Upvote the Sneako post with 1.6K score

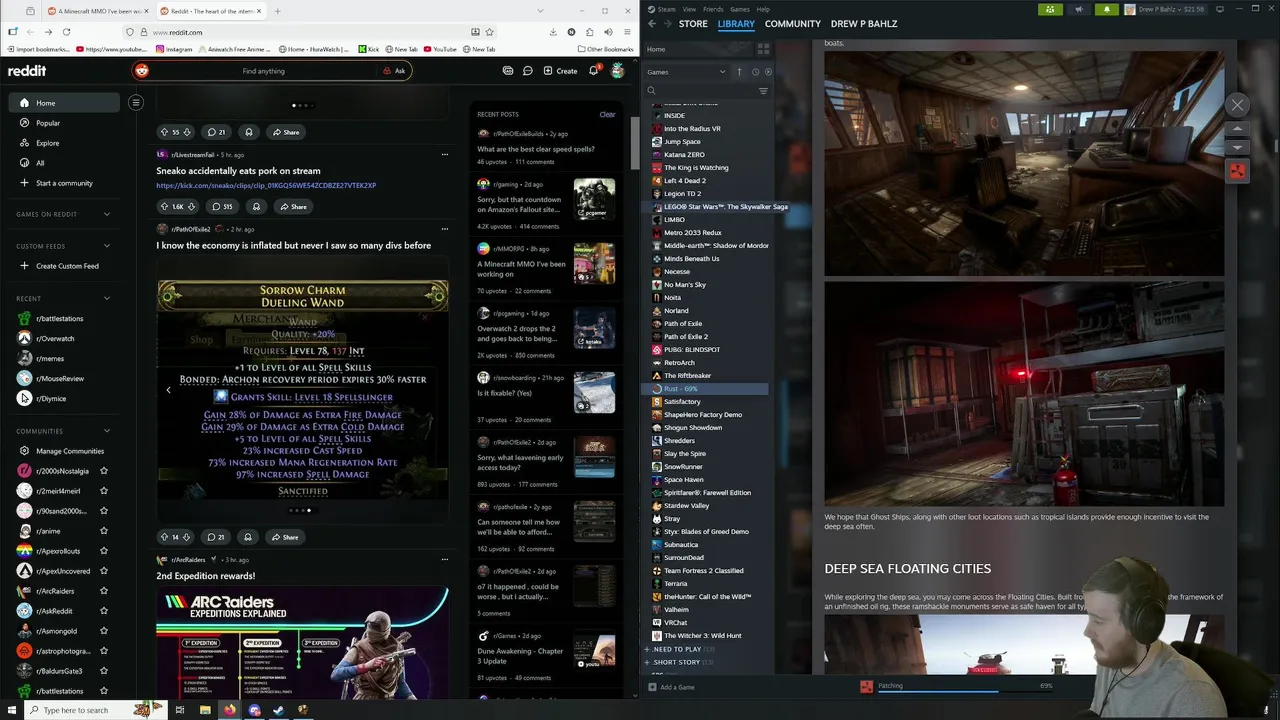click(164, 206)
